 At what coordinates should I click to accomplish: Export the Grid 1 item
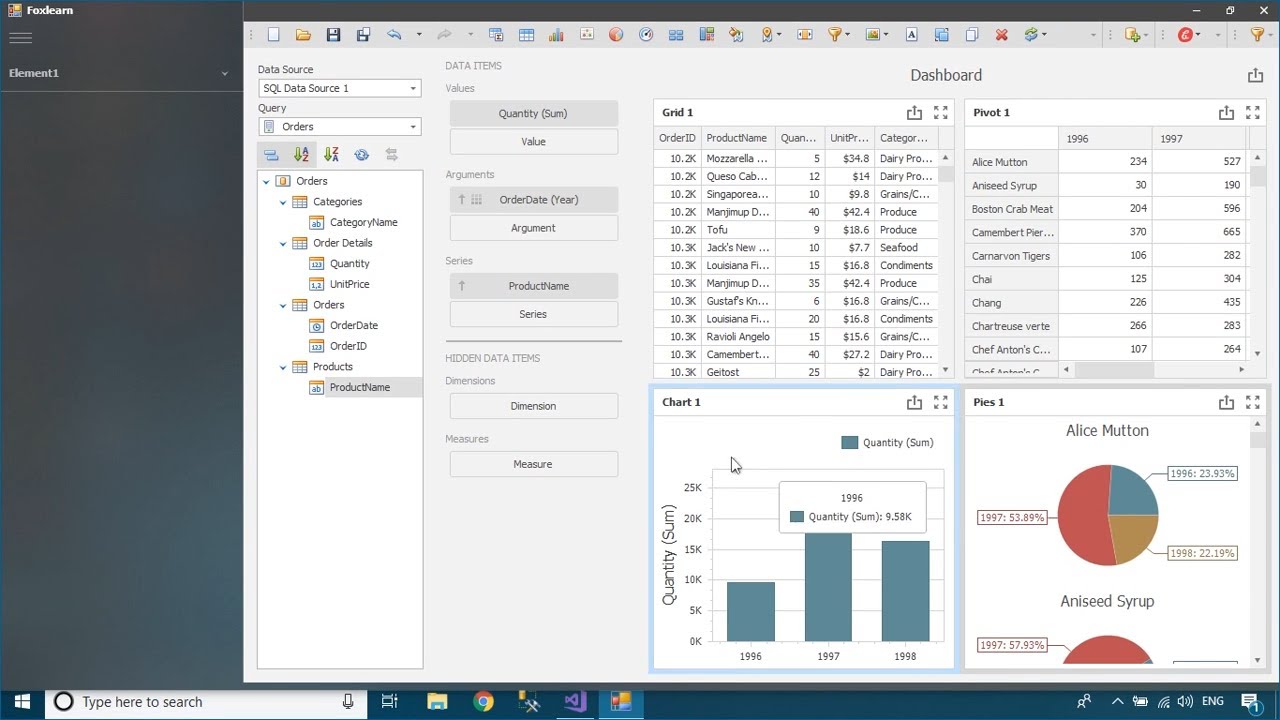pyautogui.click(x=914, y=113)
